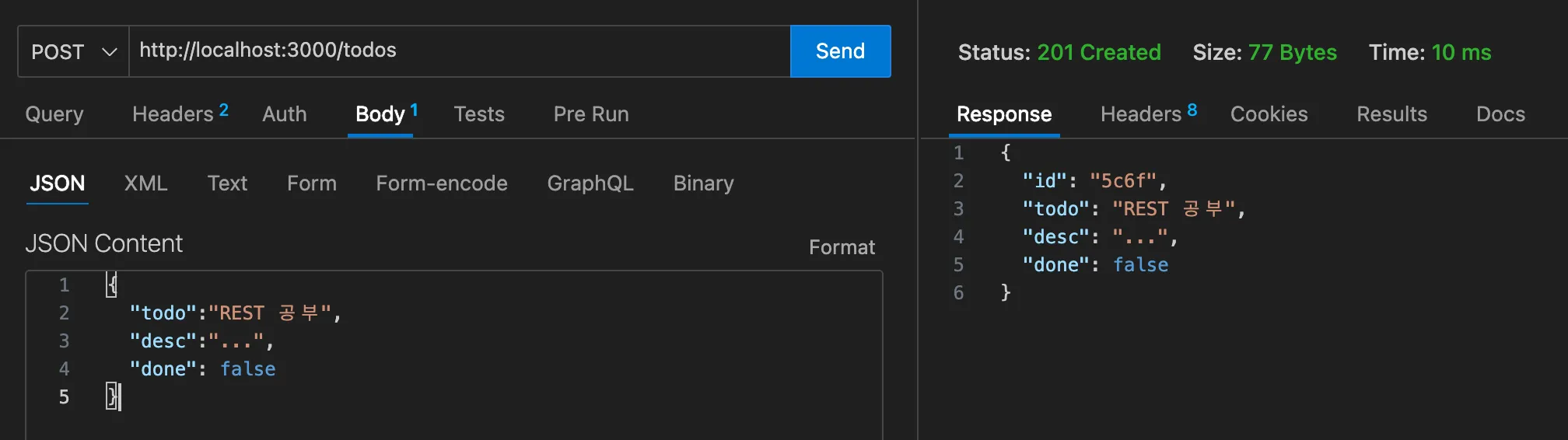The image size is (1568, 440).
Task: Choose the GraphQL body type
Action: point(590,183)
